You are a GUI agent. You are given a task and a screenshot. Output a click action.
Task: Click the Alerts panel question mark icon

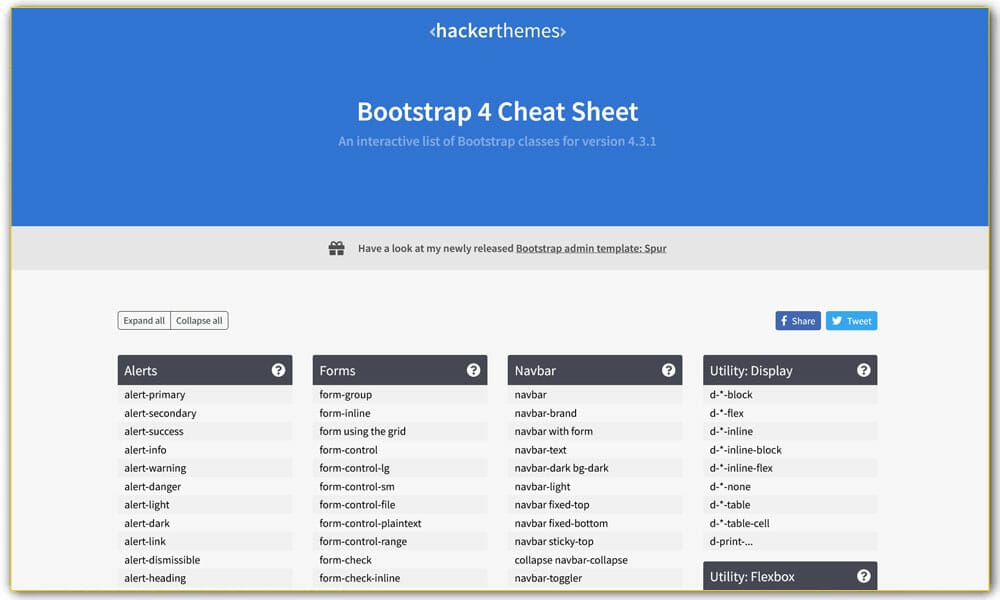pyautogui.click(x=279, y=370)
